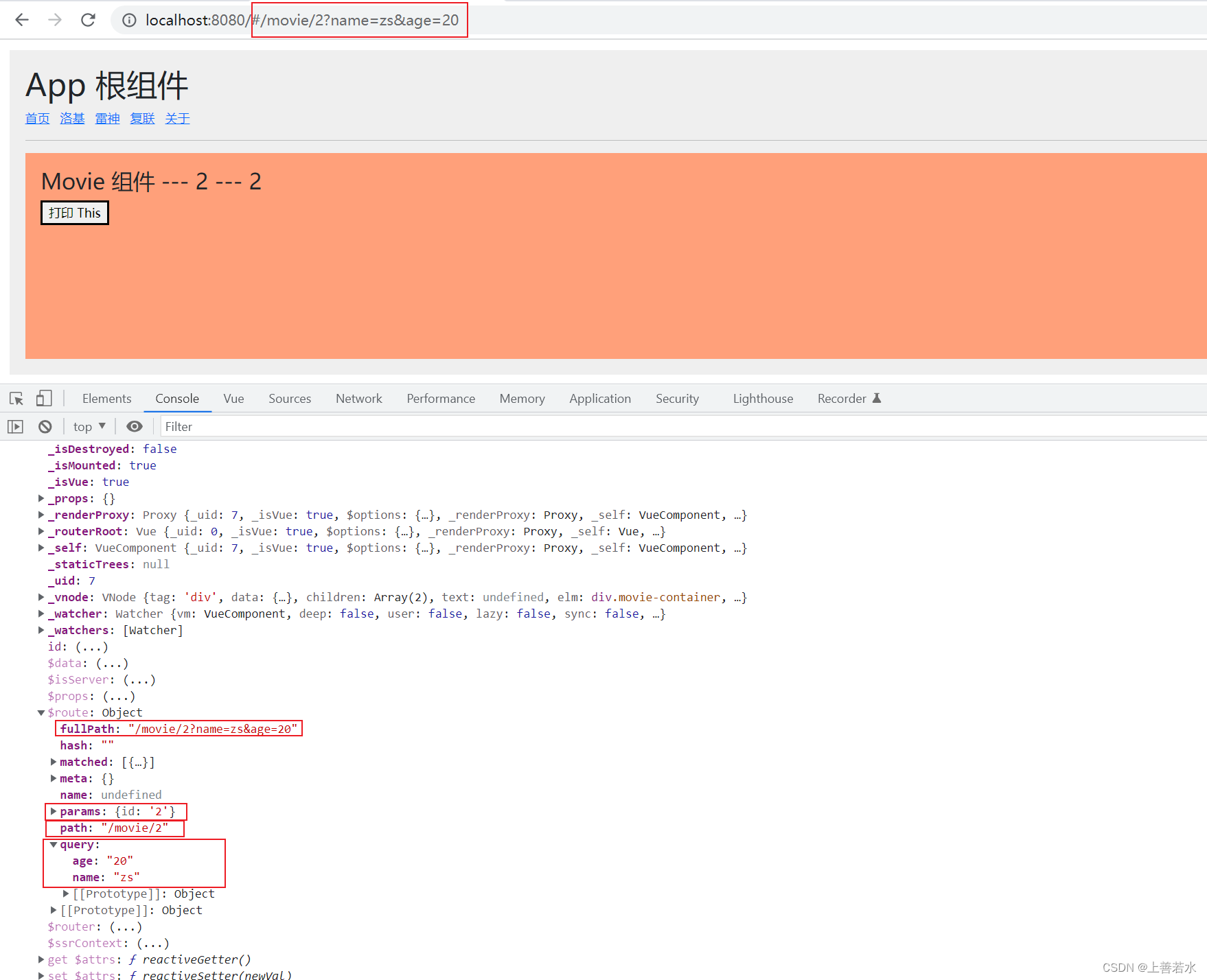Switch to the Application tab
The width and height of the screenshot is (1207, 980).
(x=600, y=399)
